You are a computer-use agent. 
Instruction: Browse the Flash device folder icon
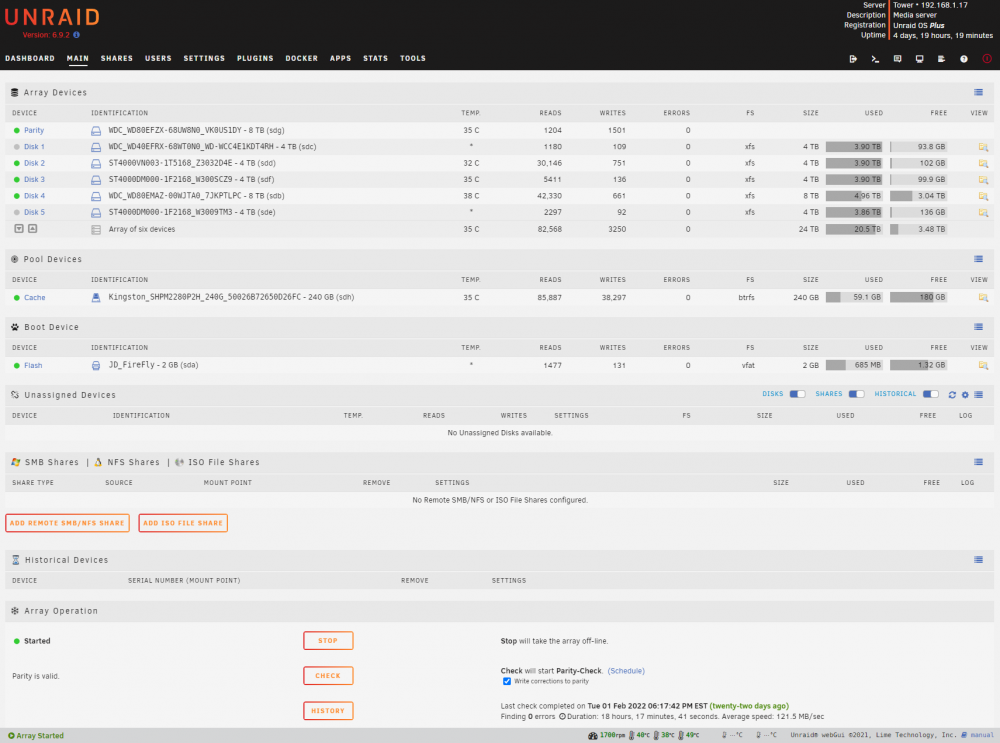tap(983, 365)
